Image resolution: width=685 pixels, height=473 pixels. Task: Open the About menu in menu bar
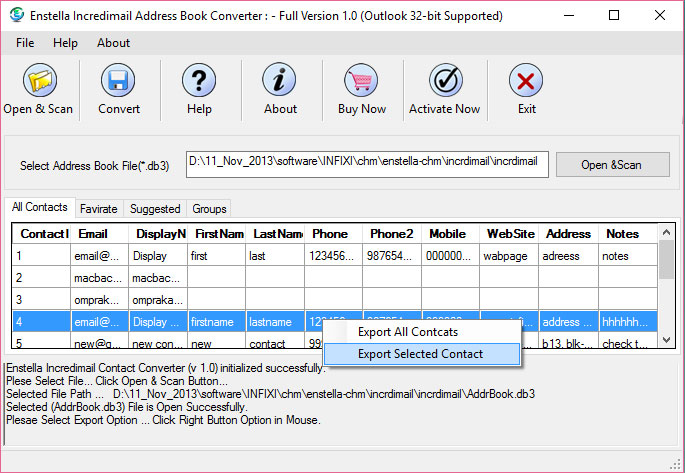(113, 43)
